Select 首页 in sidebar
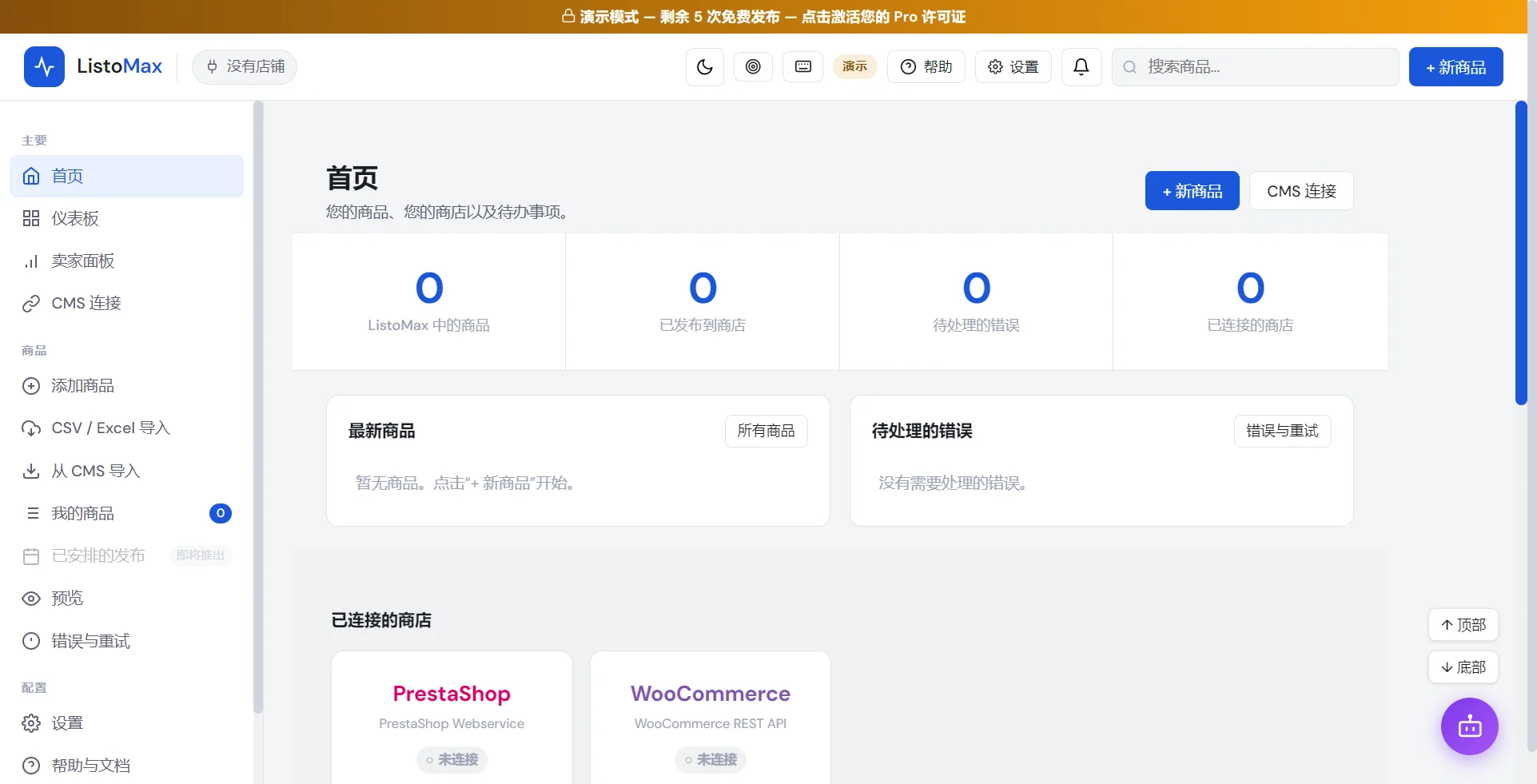1537x784 pixels. pyautogui.click(x=126, y=176)
